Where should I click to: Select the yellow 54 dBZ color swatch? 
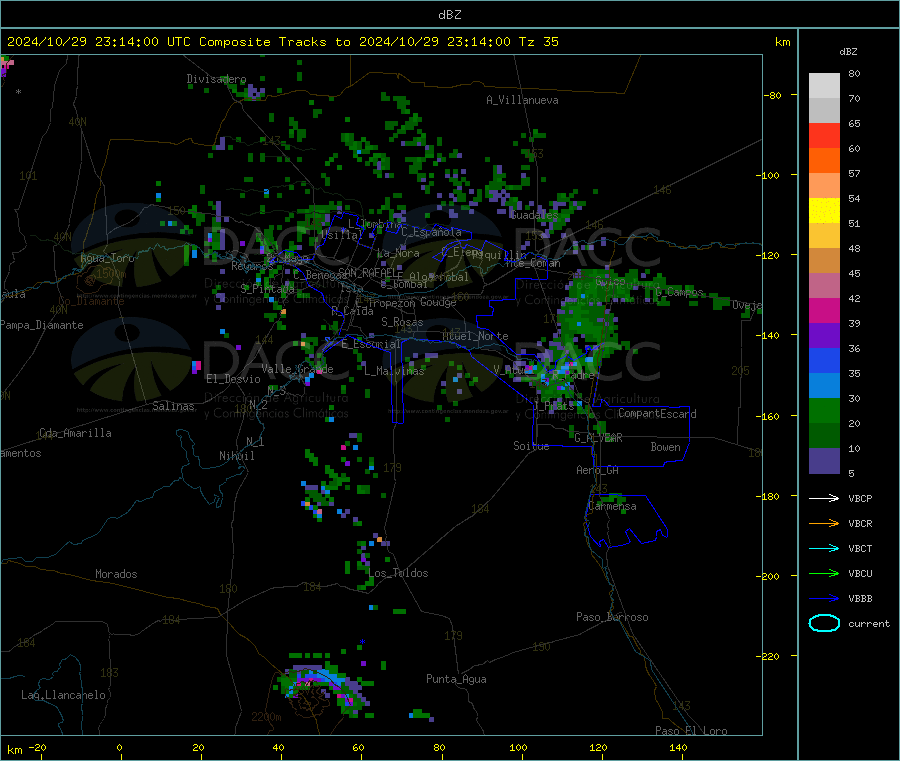point(824,211)
